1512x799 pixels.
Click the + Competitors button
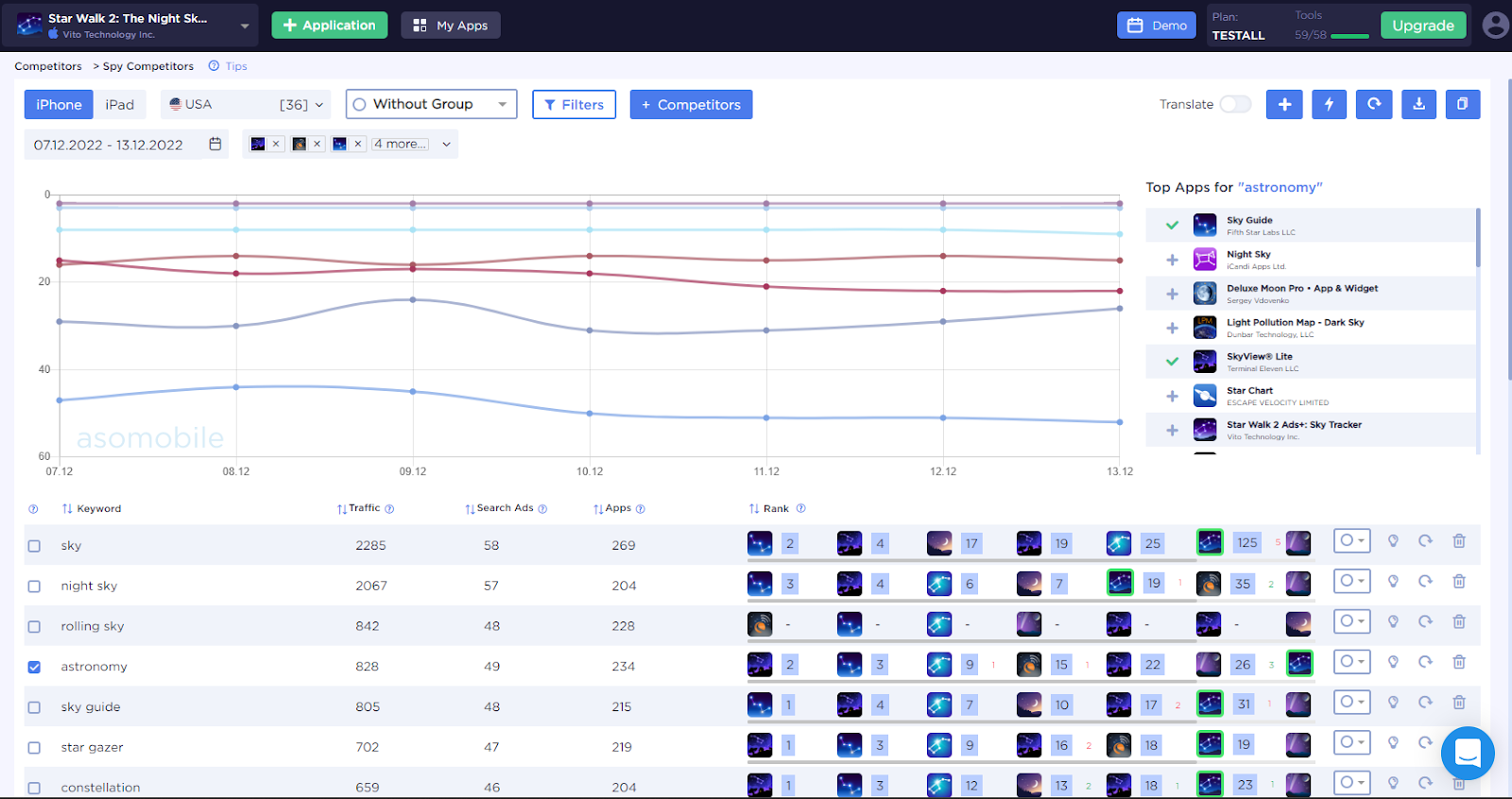(x=691, y=105)
